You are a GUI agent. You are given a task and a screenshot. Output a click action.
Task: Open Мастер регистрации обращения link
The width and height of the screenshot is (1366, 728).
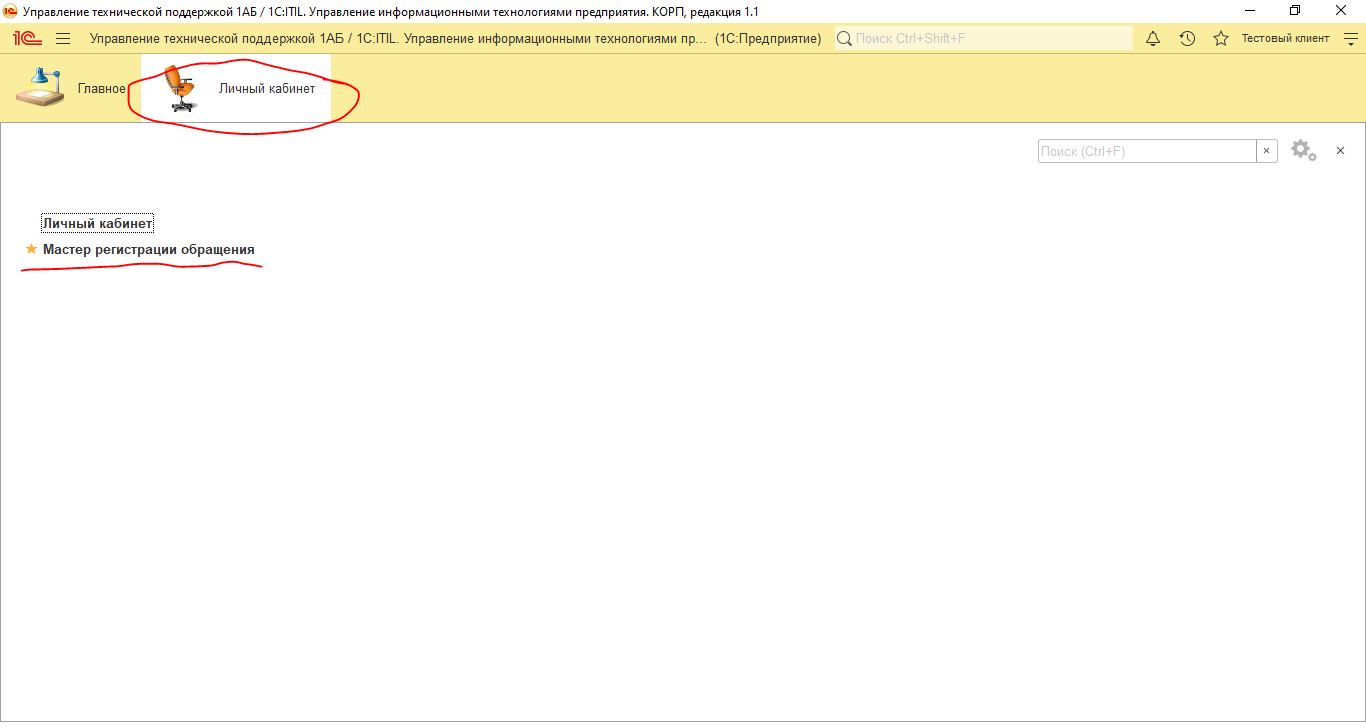coord(148,249)
